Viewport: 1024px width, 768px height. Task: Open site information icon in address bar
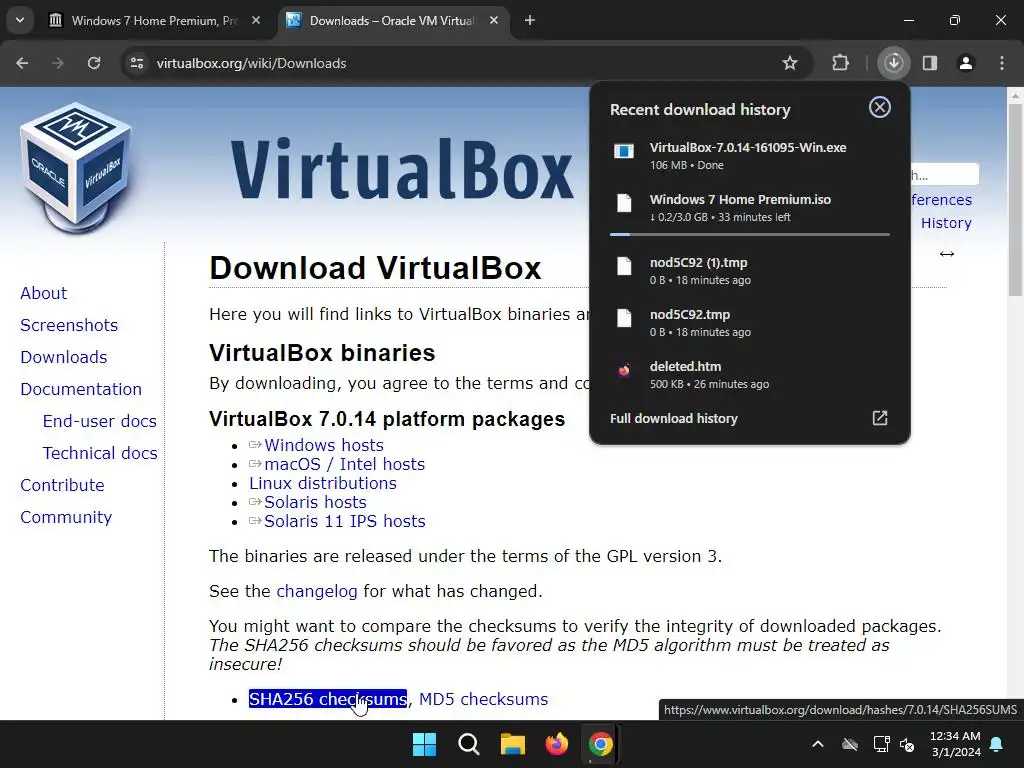point(136,63)
